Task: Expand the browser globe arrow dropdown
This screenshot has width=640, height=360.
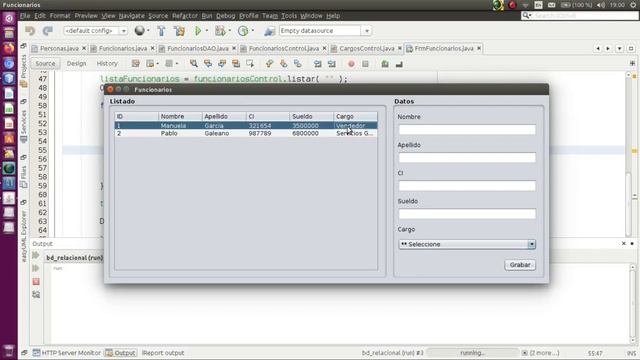Action: [x=148, y=31]
